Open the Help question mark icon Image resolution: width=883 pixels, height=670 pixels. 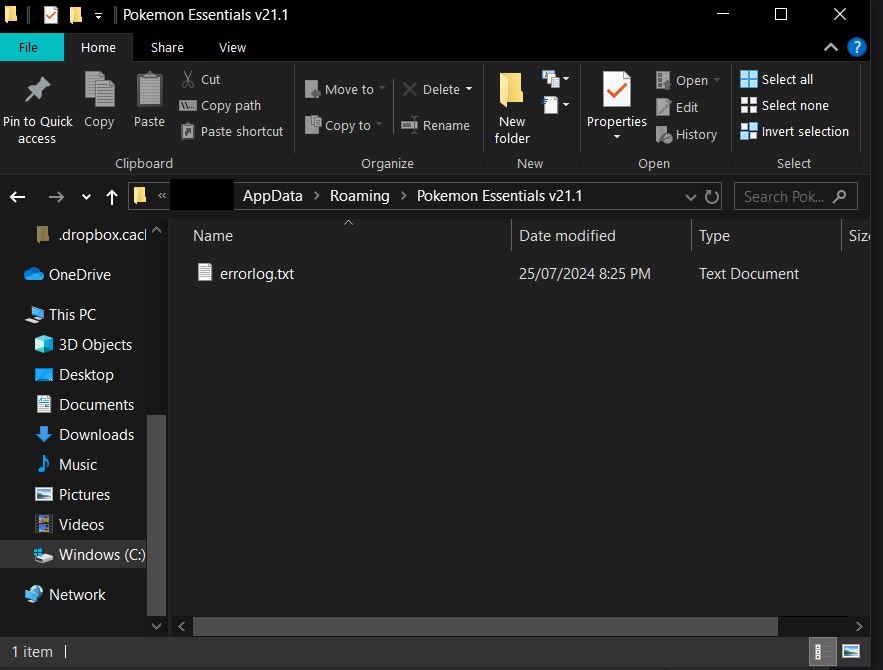tap(857, 47)
